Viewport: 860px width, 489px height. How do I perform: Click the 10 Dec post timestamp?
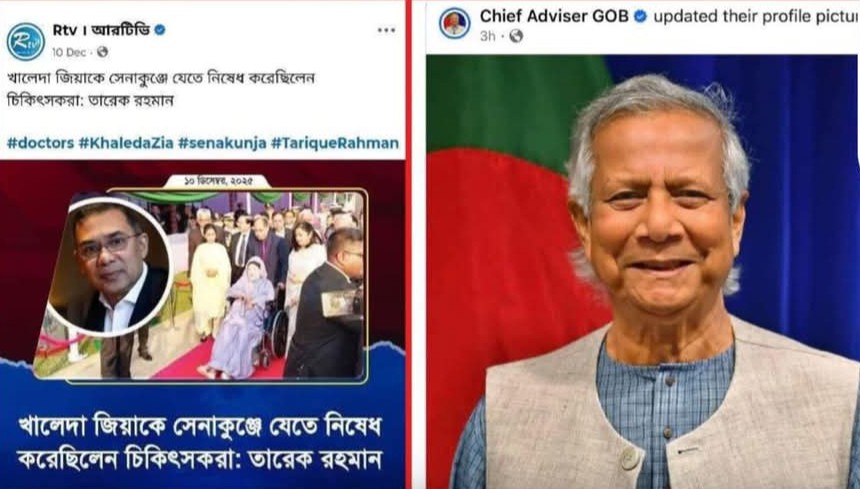click(x=69, y=52)
